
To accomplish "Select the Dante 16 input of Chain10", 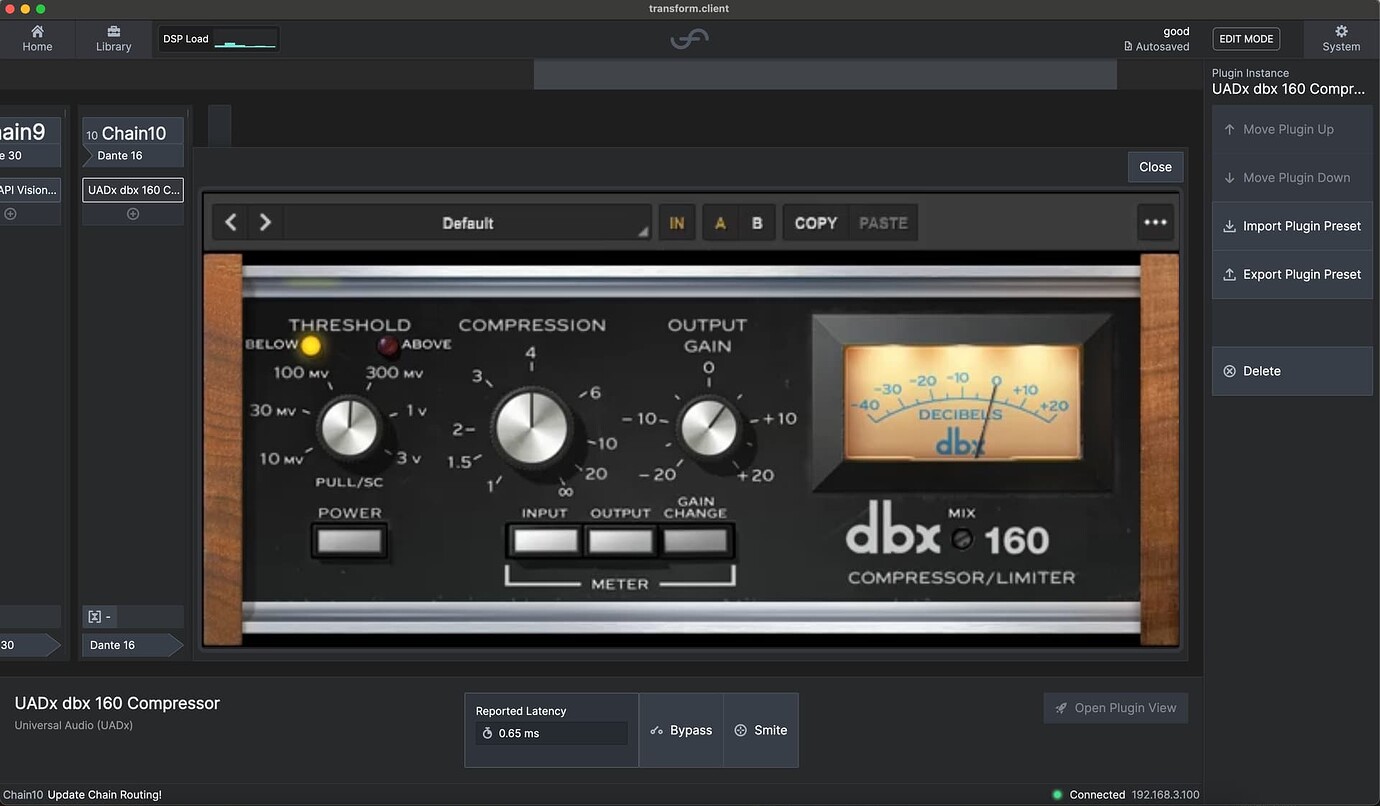I will [x=132, y=156].
